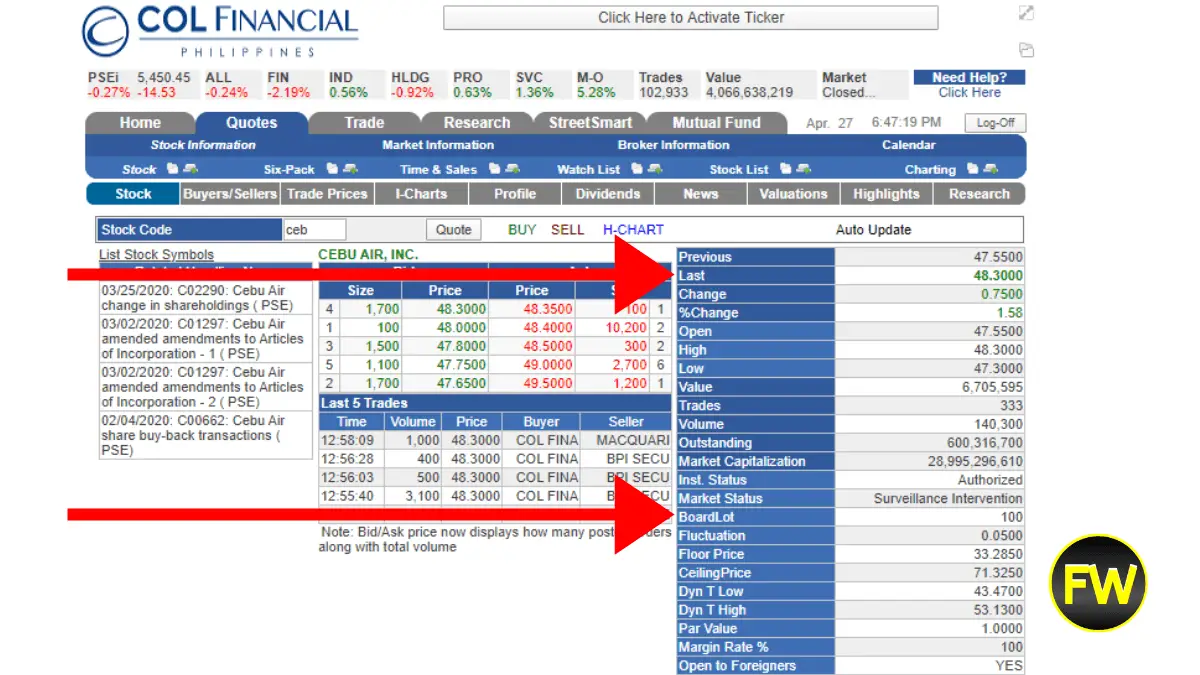Open the I-Charts sub-tab

pyautogui.click(x=421, y=194)
